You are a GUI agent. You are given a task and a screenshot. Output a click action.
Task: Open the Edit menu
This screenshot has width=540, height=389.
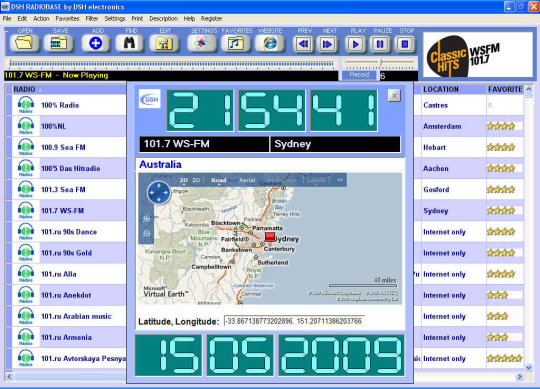22,19
